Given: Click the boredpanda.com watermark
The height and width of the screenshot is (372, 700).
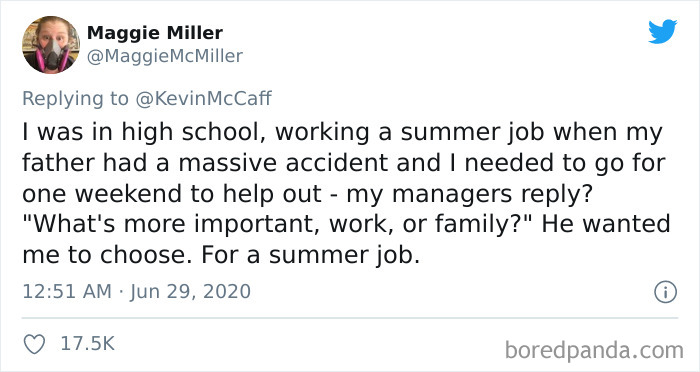Looking at the screenshot, I should coord(594,350).
